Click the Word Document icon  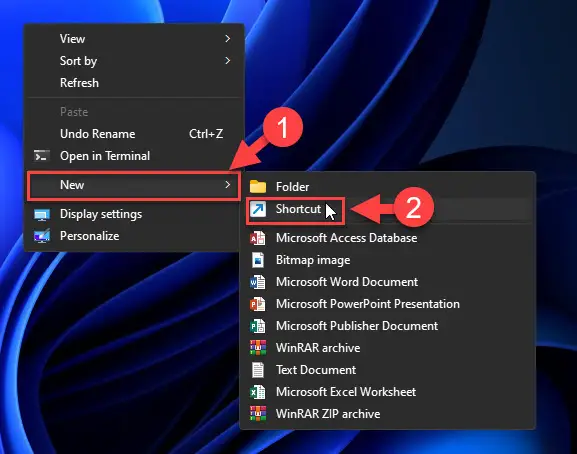pyautogui.click(x=258, y=282)
